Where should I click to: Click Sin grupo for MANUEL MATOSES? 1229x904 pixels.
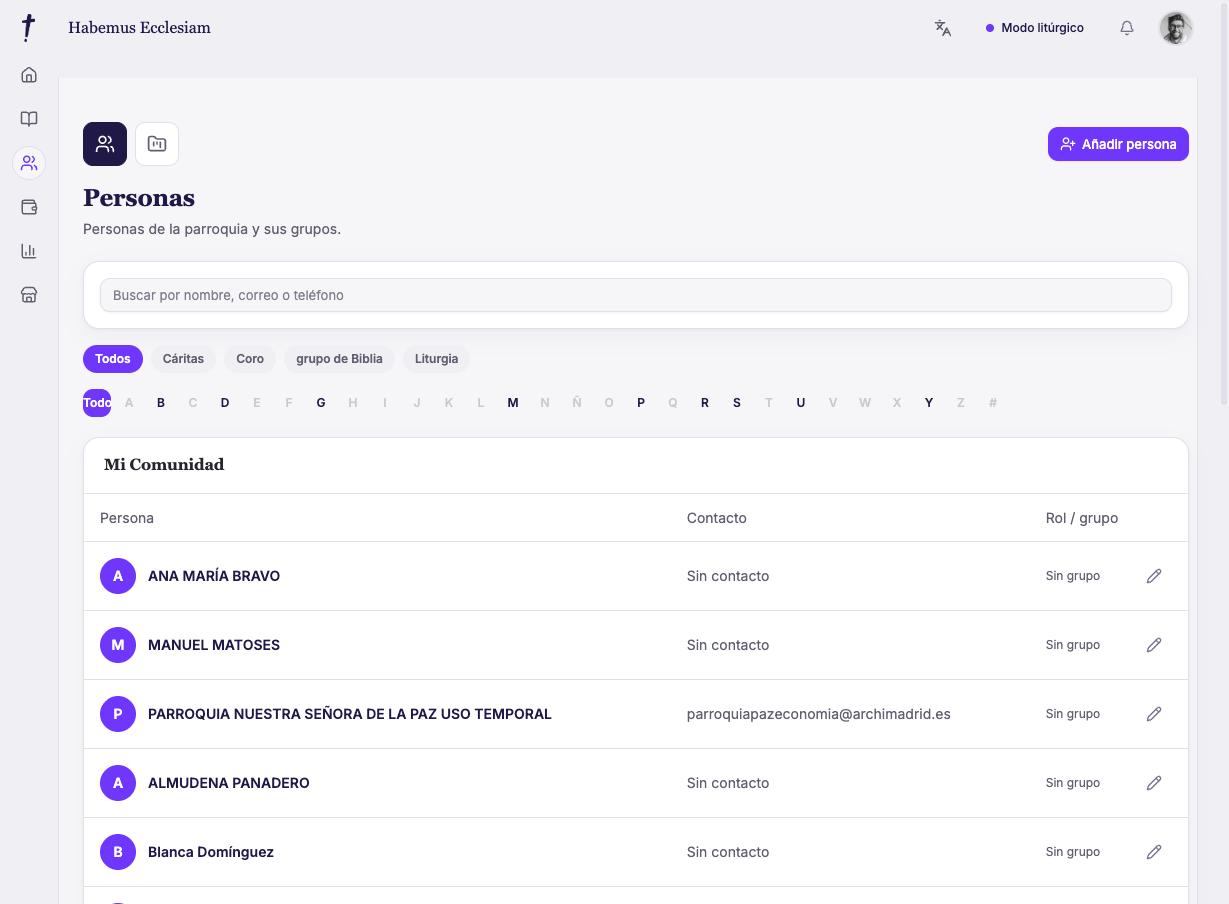pos(1073,645)
